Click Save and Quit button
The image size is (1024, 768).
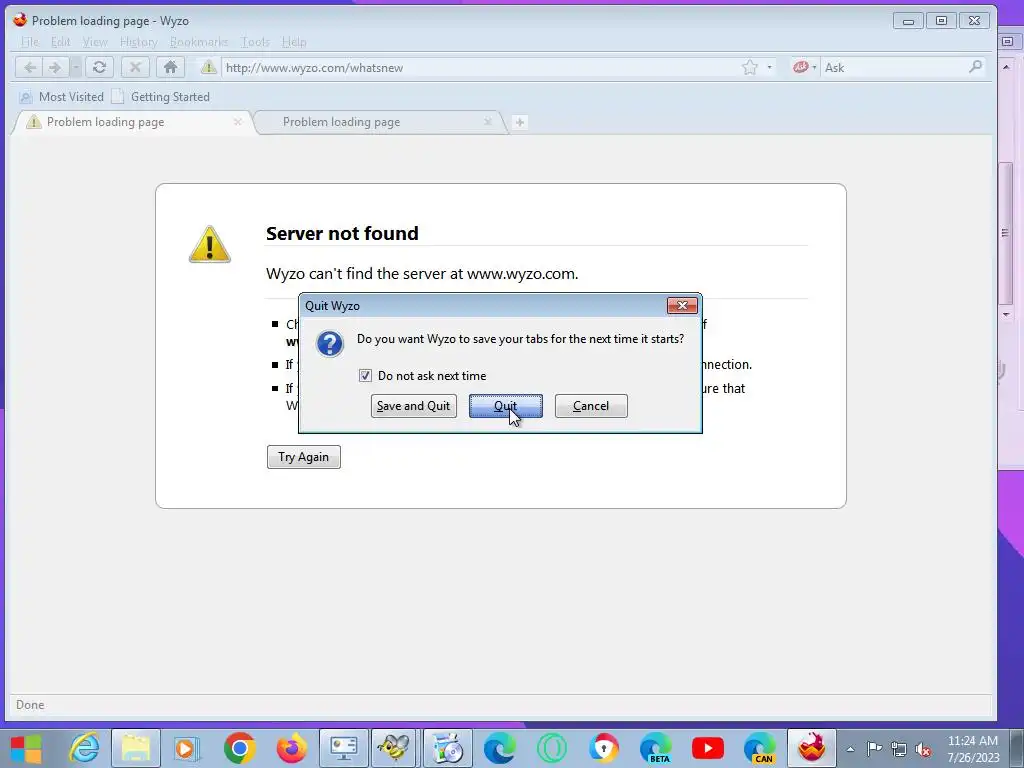tap(413, 406)
